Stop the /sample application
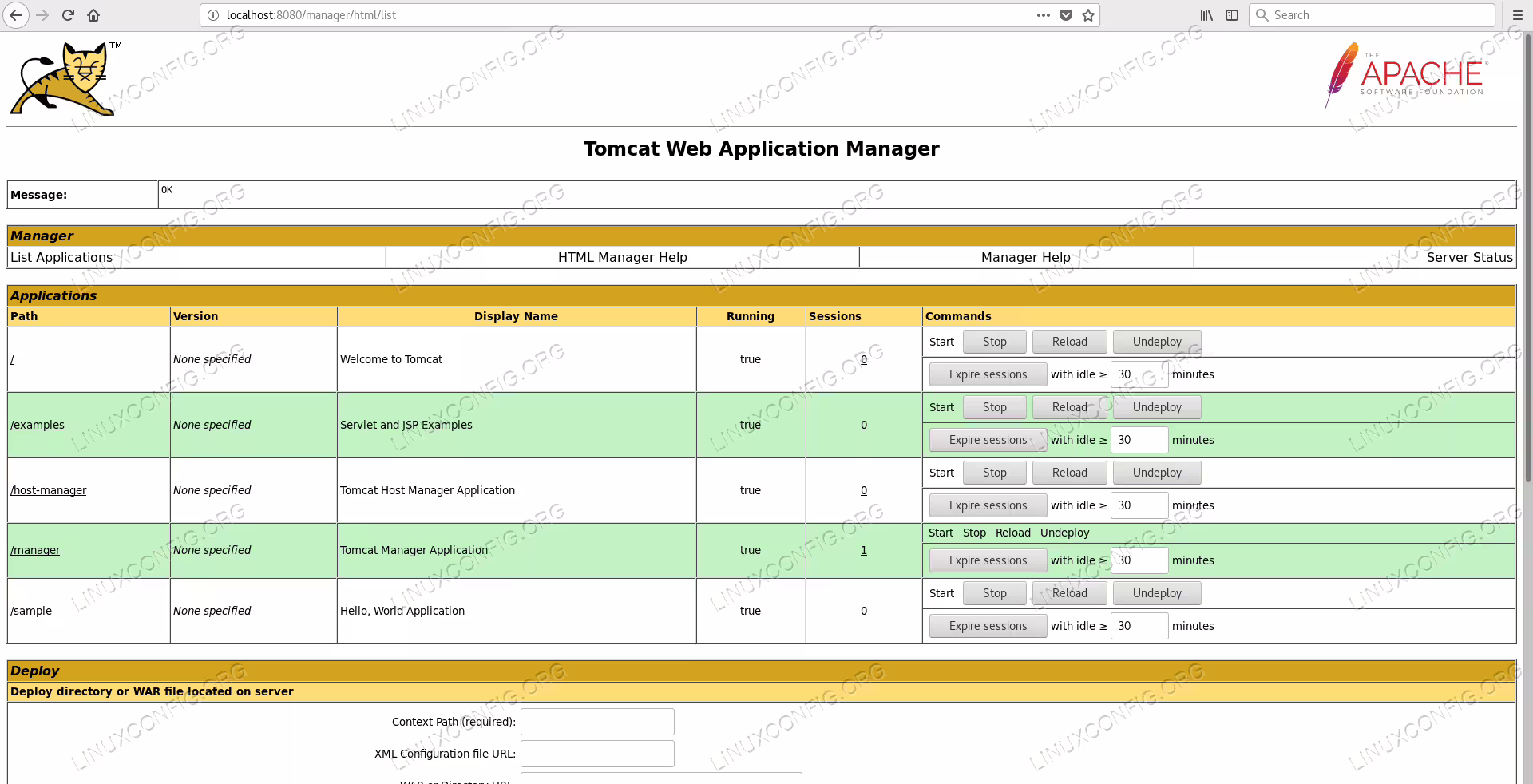Screen dimensions: 1533x784 995,593
